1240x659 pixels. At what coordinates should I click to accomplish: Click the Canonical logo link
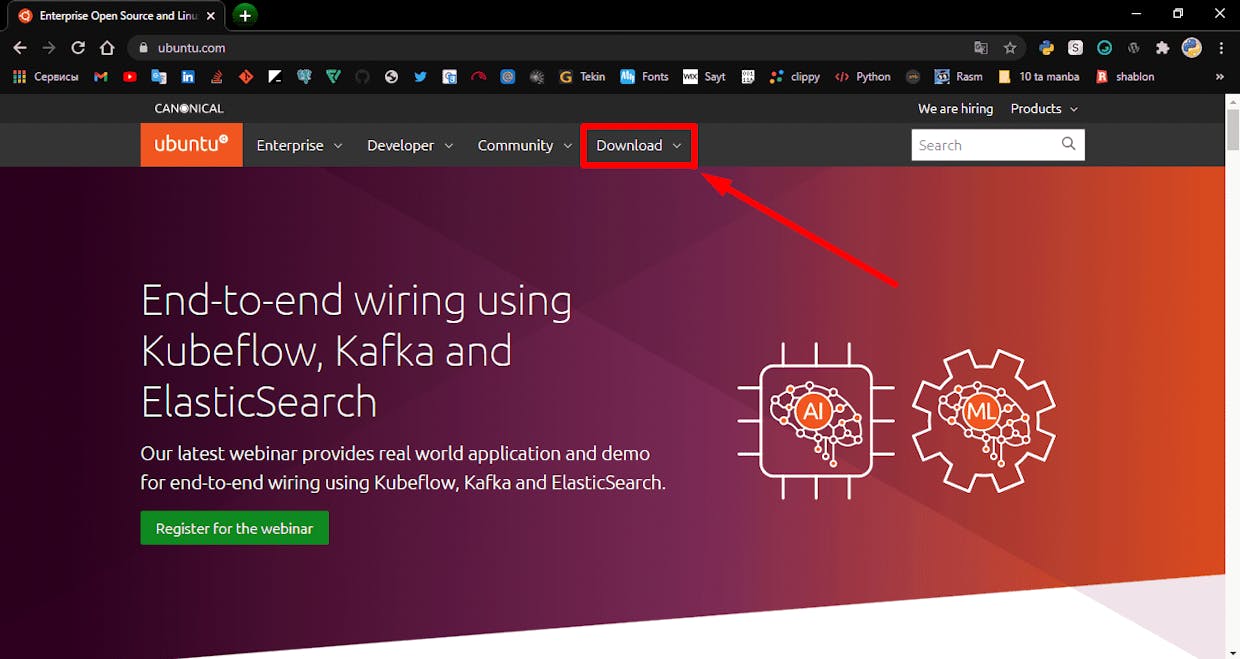pyautogui.click(x=189, y=108)
